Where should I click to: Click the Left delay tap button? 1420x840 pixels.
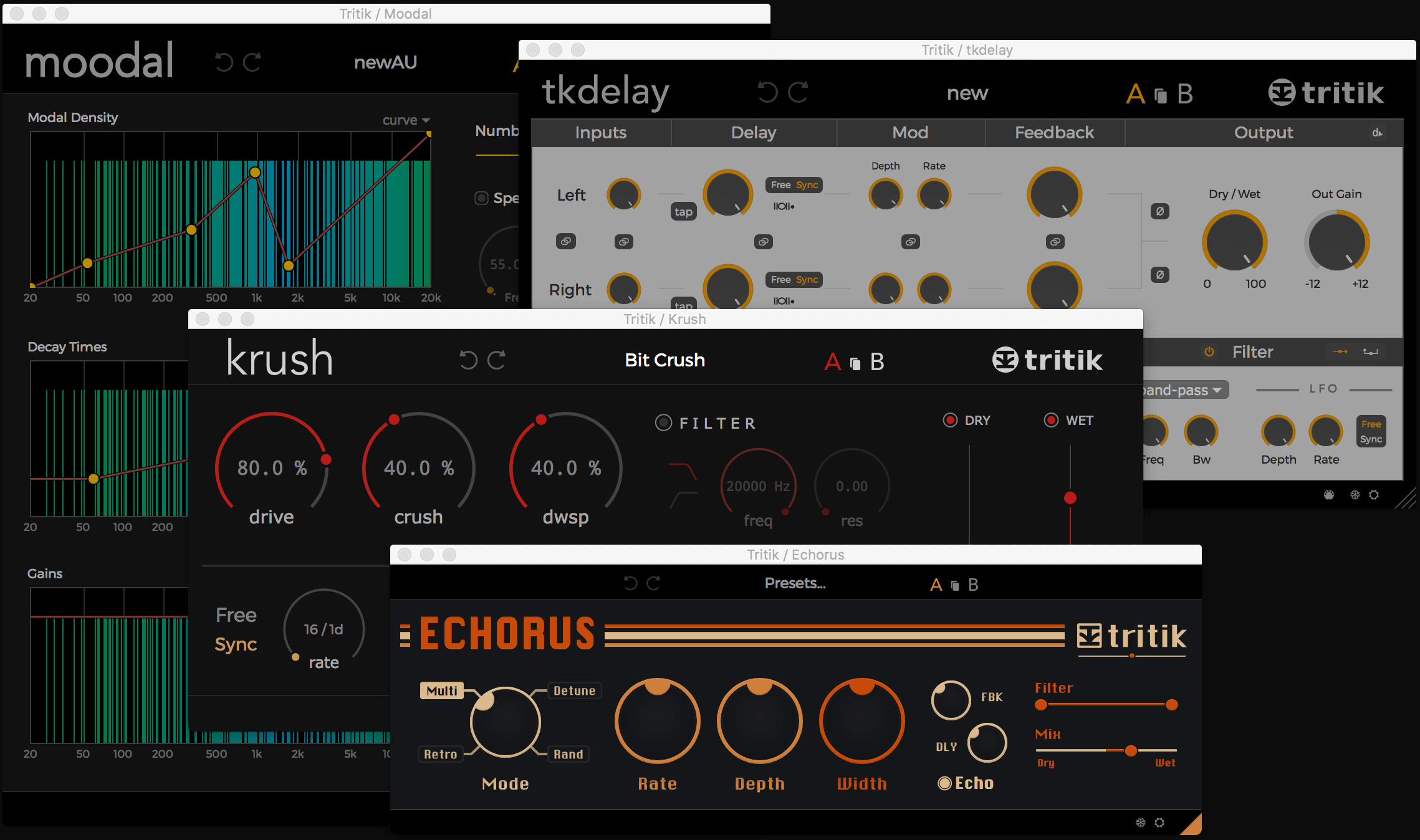click(x=683, y=212)
